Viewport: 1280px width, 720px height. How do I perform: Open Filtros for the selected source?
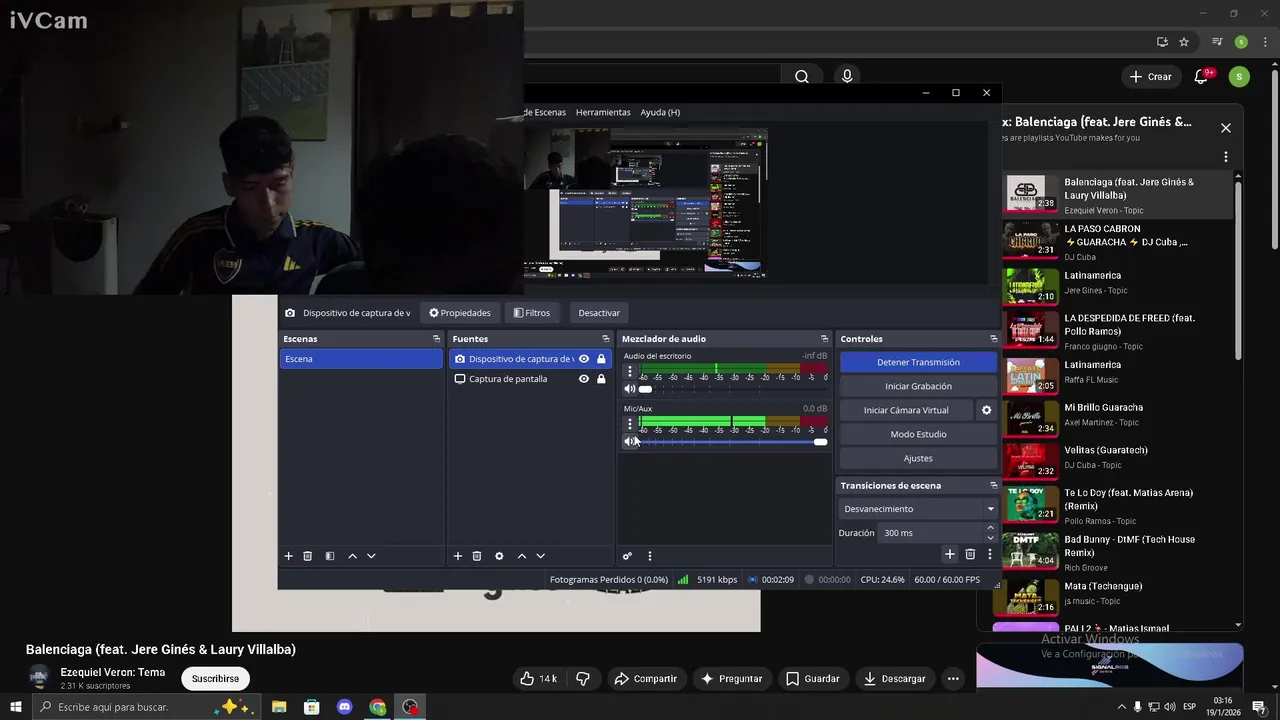pyautogui.click(x=532, y=313)
